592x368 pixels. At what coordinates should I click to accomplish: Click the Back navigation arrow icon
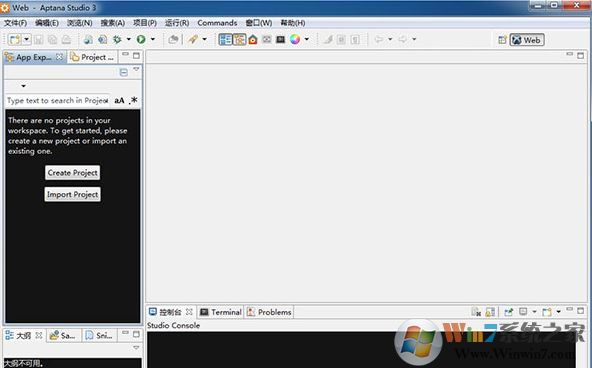pyautogui.click(x=379, y=39)
